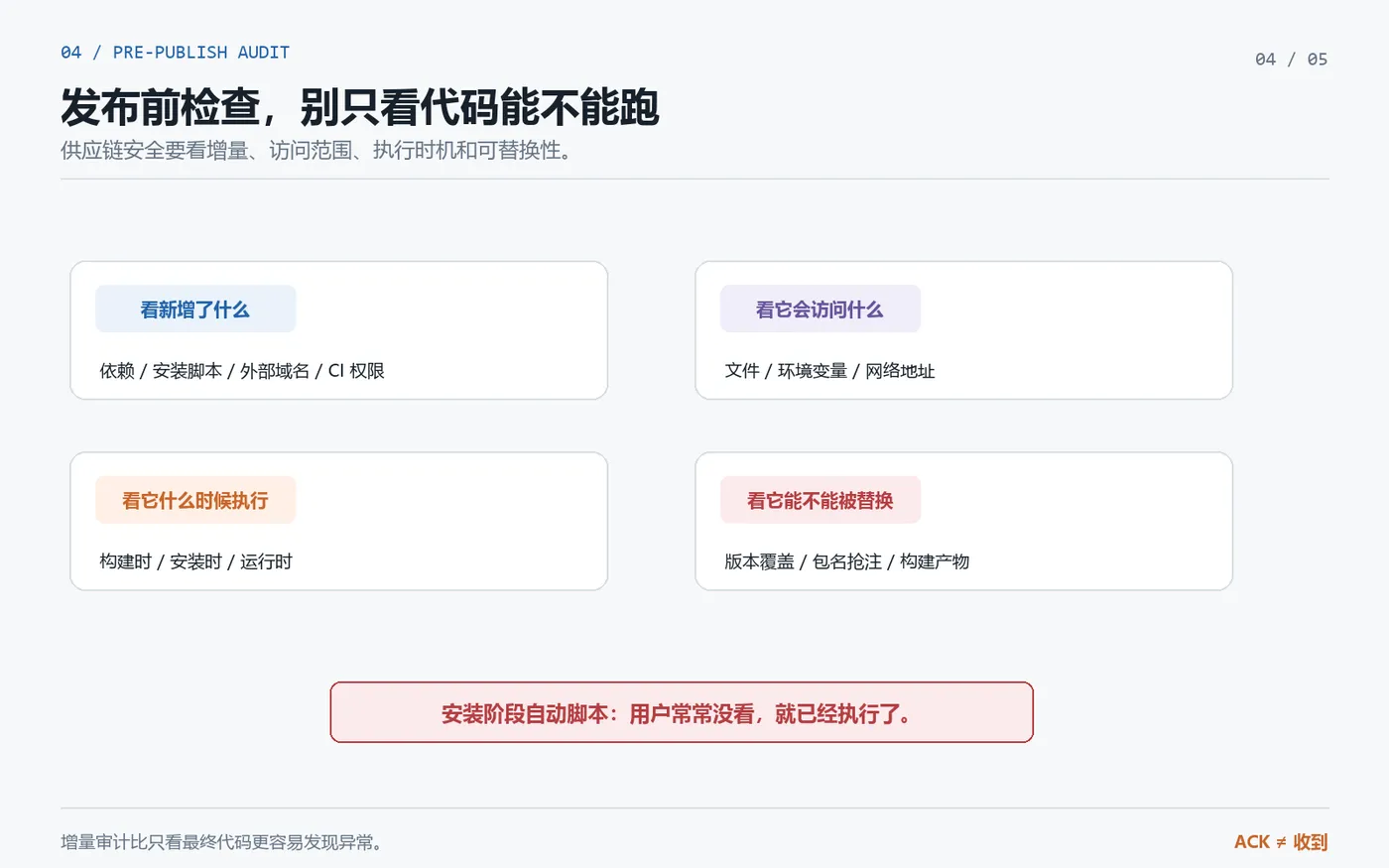Click the text '文件 / 环境变量 / 网络地址'
The height and width of the screenshot is (868, 1389).
point(829,371)
